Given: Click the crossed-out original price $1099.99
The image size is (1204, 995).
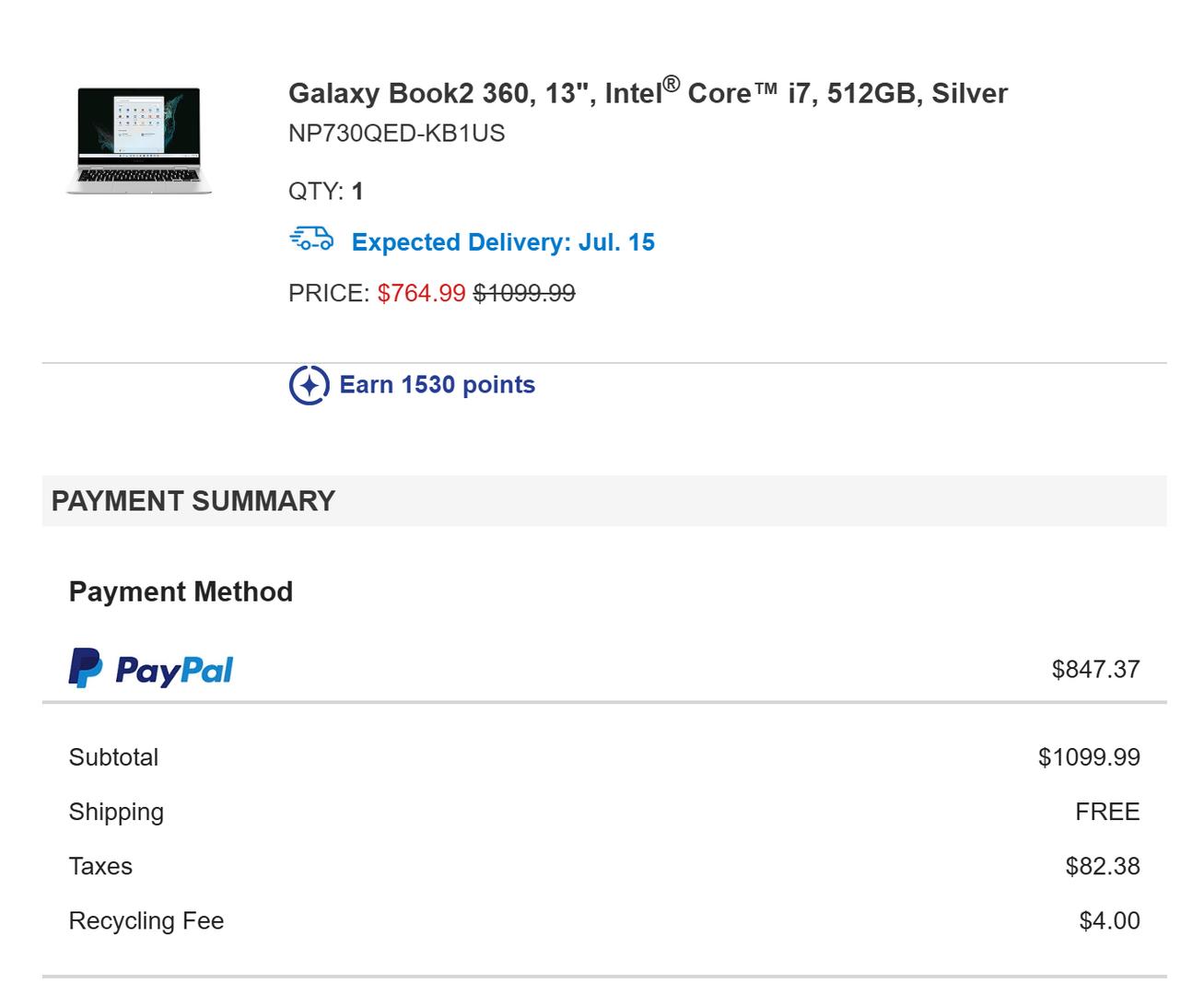Looking at the screenshot, I should [524, 293].
